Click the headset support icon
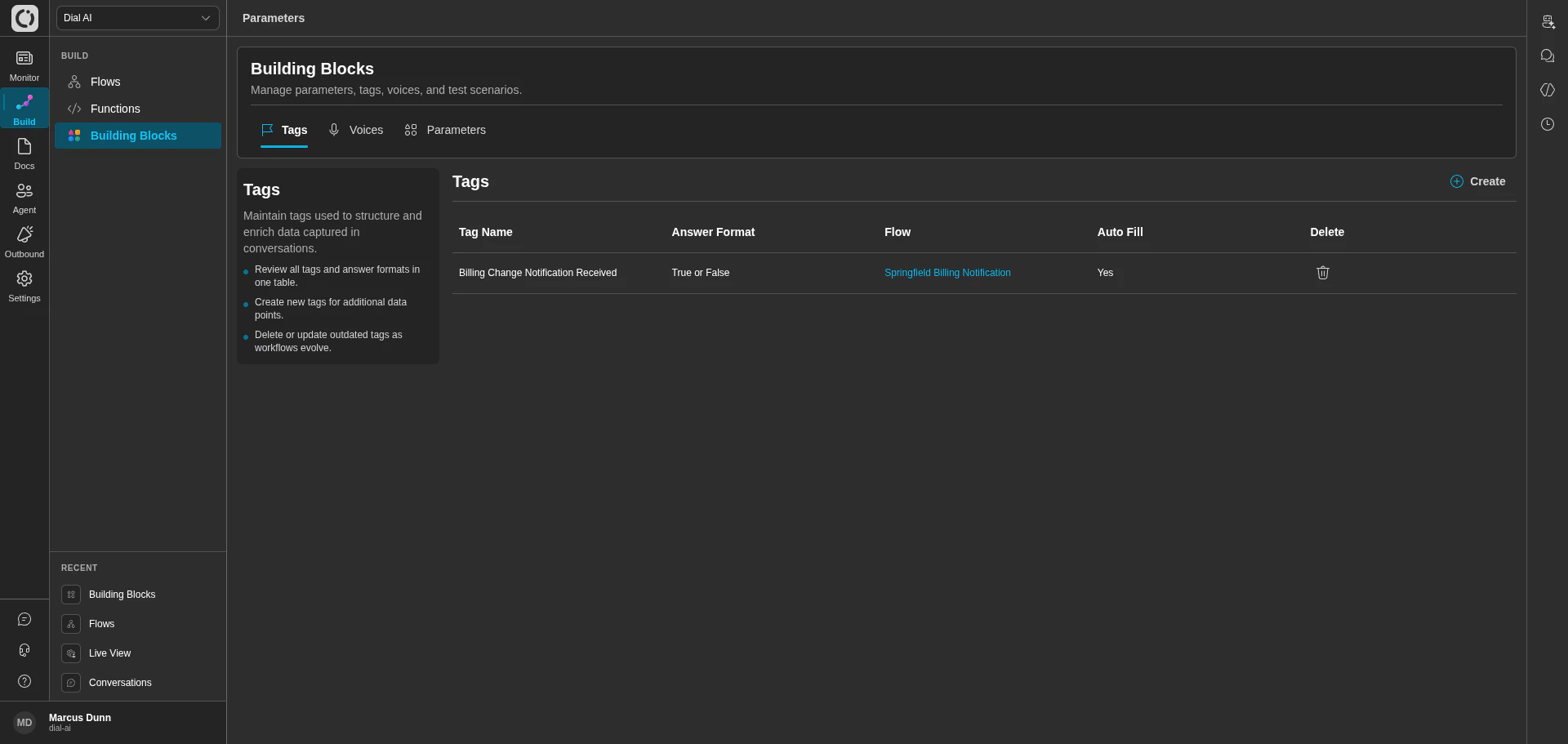Viewport: 1568px width, 744px height. [x=24, y=650]
